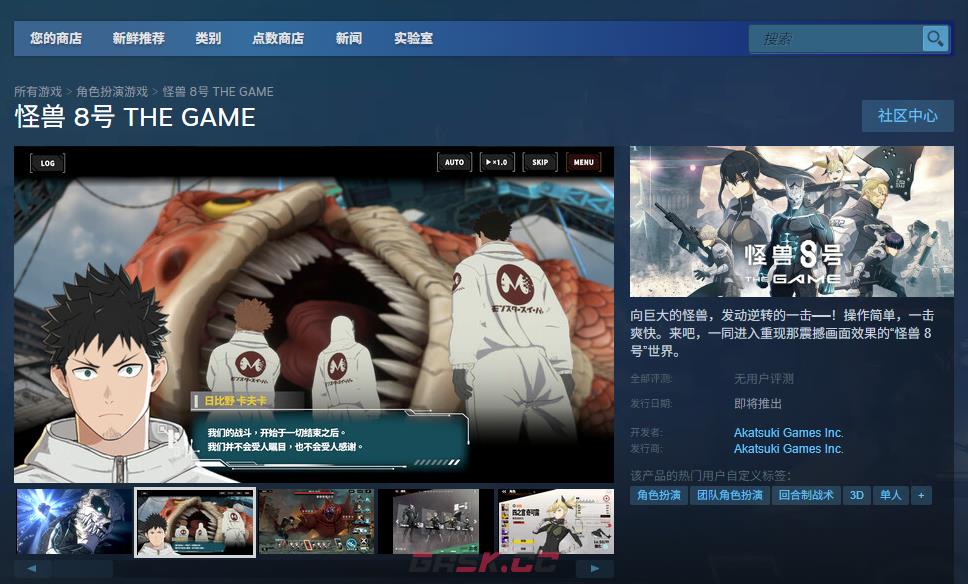This screenshot has width=968, height=584.
Task: Follow the 角色扮演游戏 breadcrumb link
Action: [112, 91]
